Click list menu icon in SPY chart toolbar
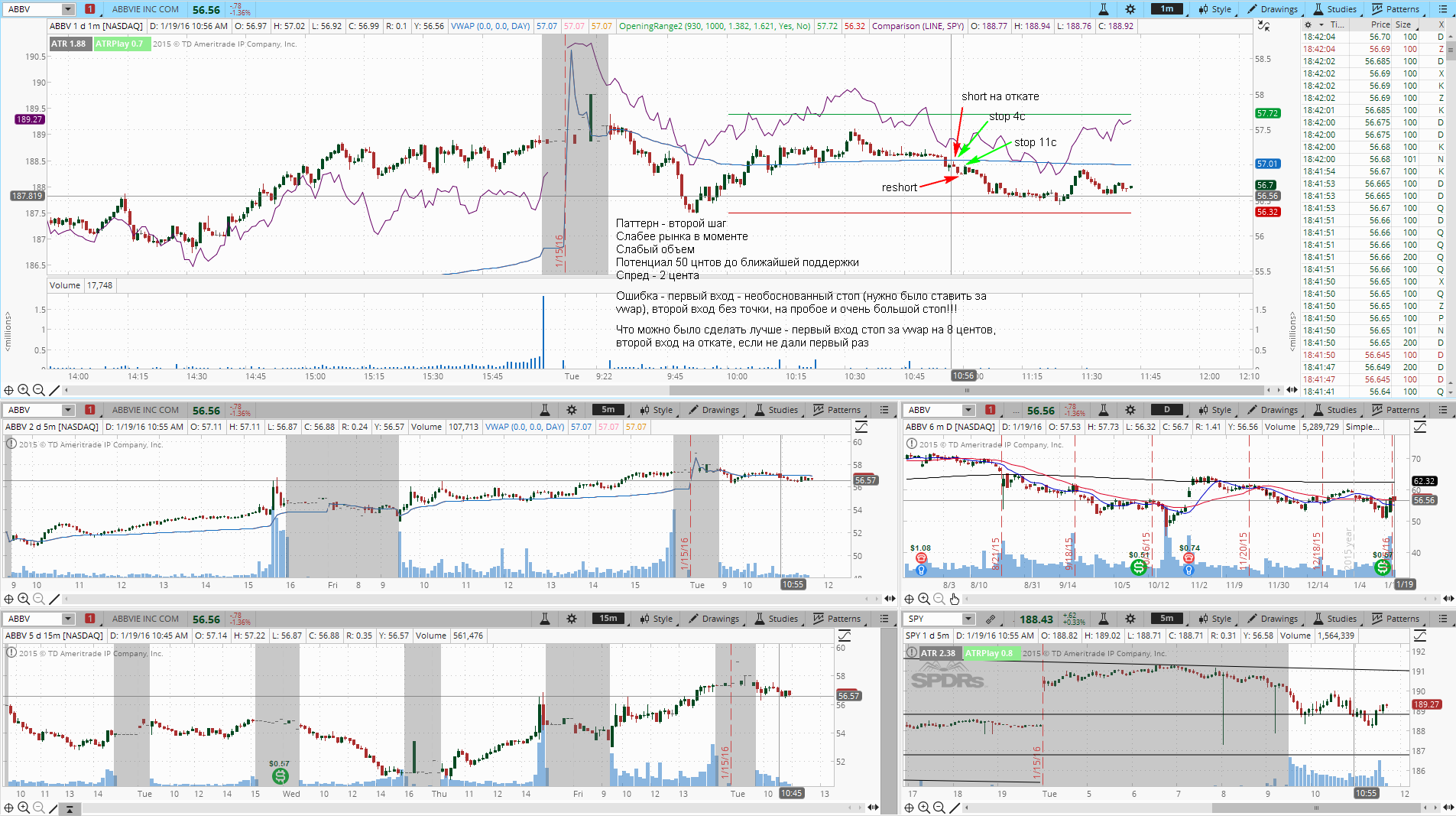The width and height of the screenshot is (1456, 816). pyautogui.click(x=1443, y=619)
